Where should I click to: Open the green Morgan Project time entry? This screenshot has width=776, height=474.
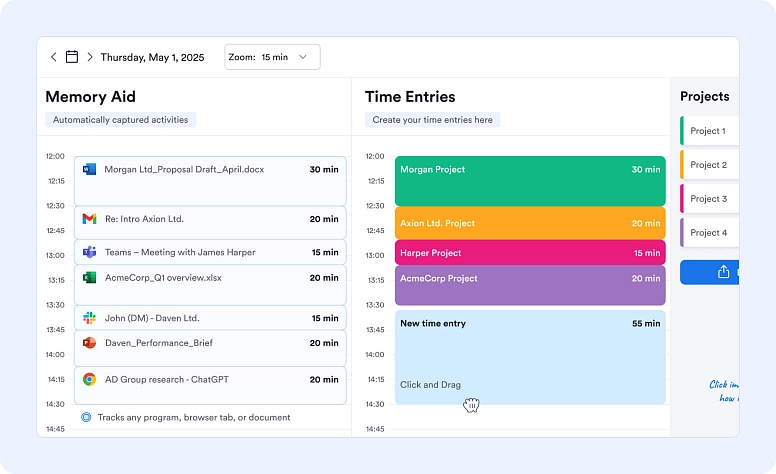pos(529,181)
